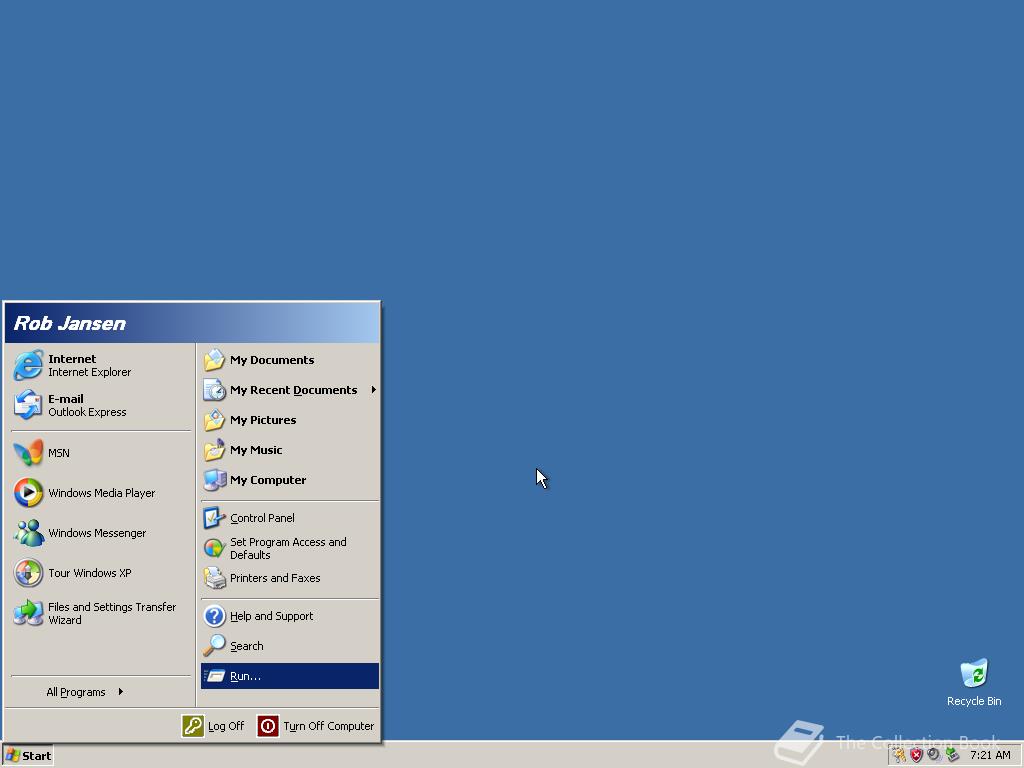
Task: Open Windows Messenger
Action: pyautogui.click(x=101, y=533)
